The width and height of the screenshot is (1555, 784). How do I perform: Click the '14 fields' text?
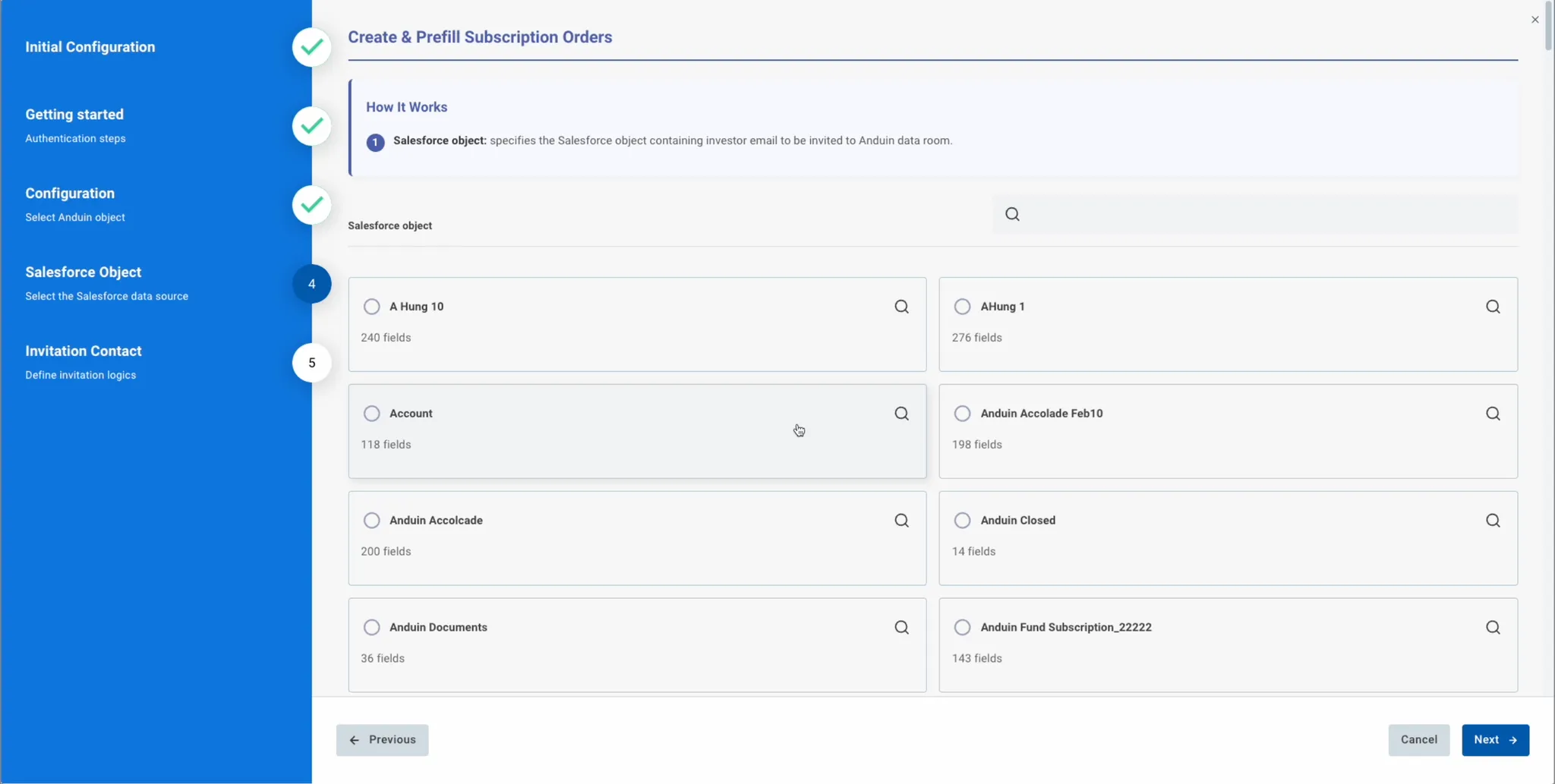click(x=974, y=552)
